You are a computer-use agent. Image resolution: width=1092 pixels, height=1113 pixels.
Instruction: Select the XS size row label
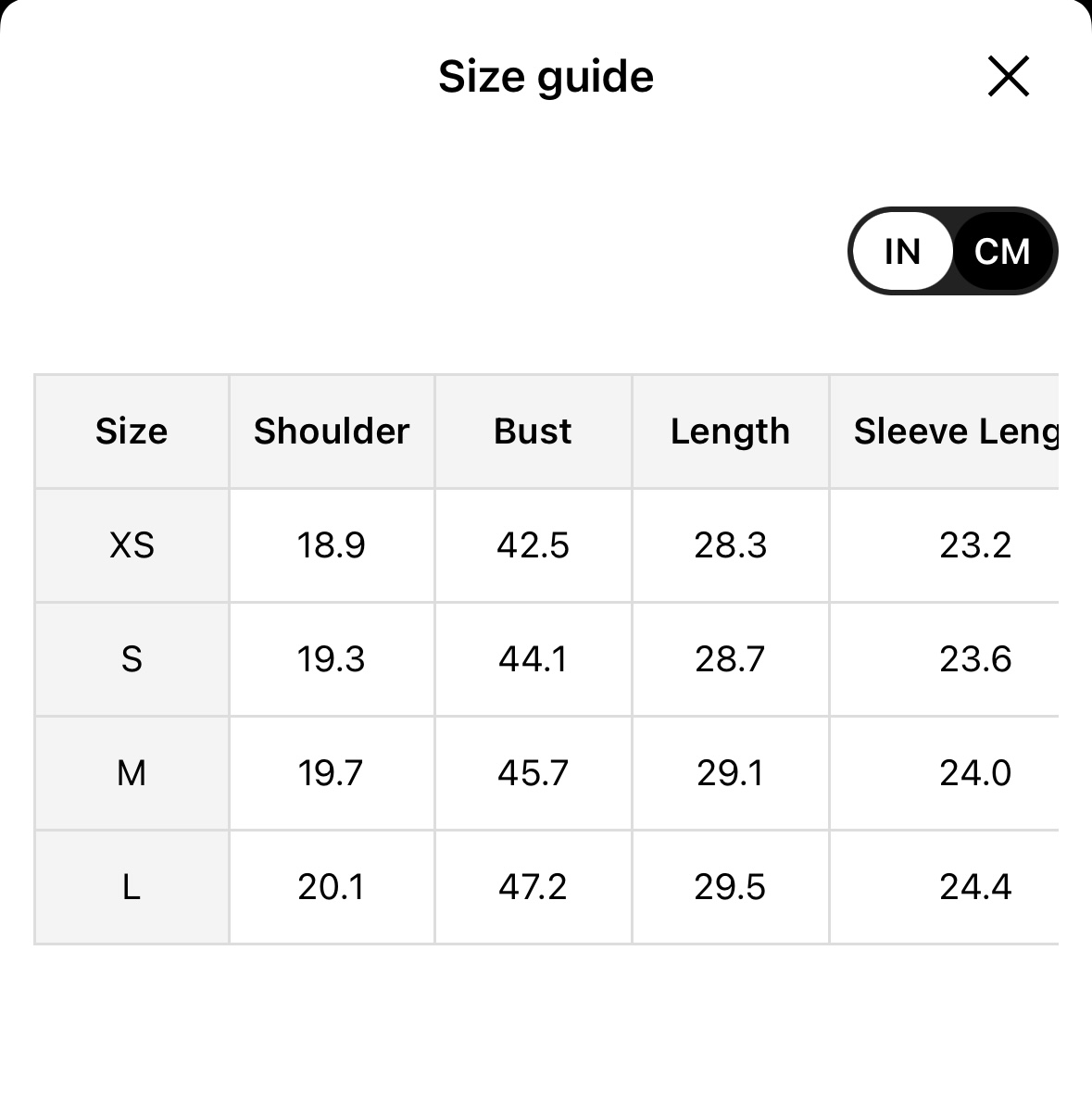132,545
